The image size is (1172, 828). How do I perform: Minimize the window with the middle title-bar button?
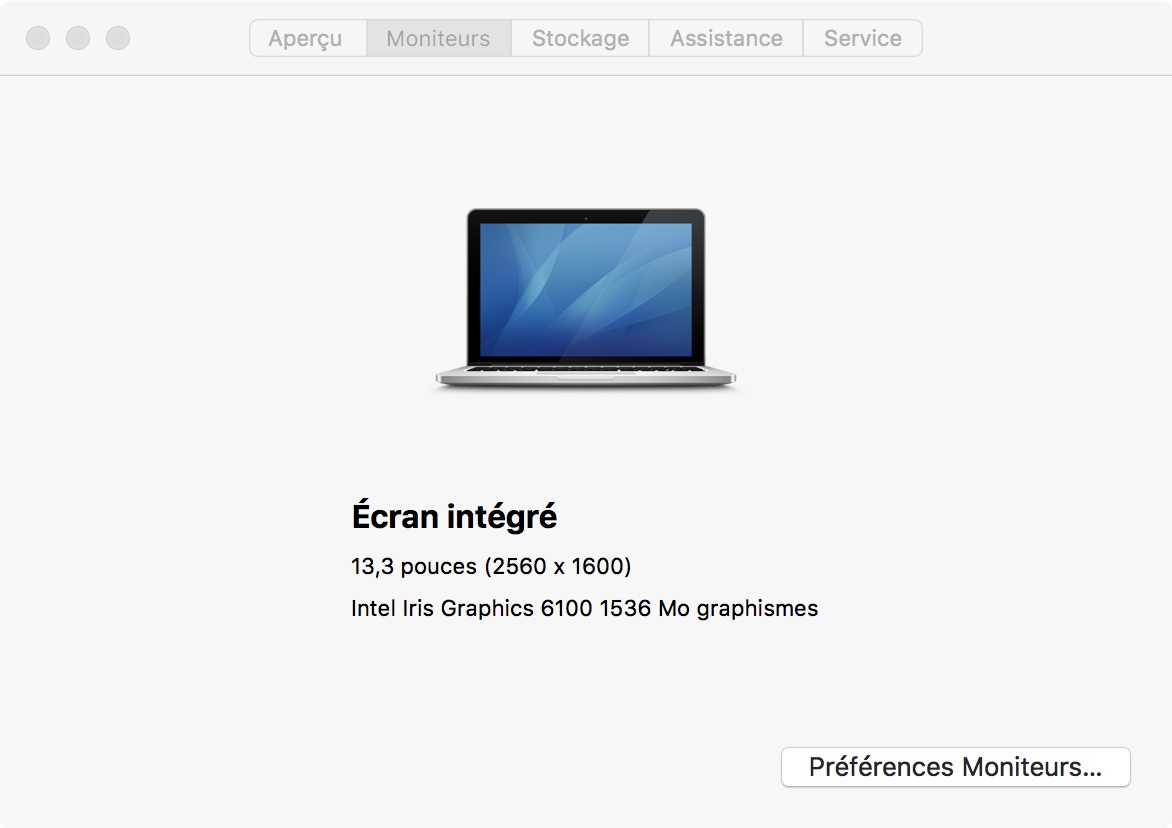(78, 38)
